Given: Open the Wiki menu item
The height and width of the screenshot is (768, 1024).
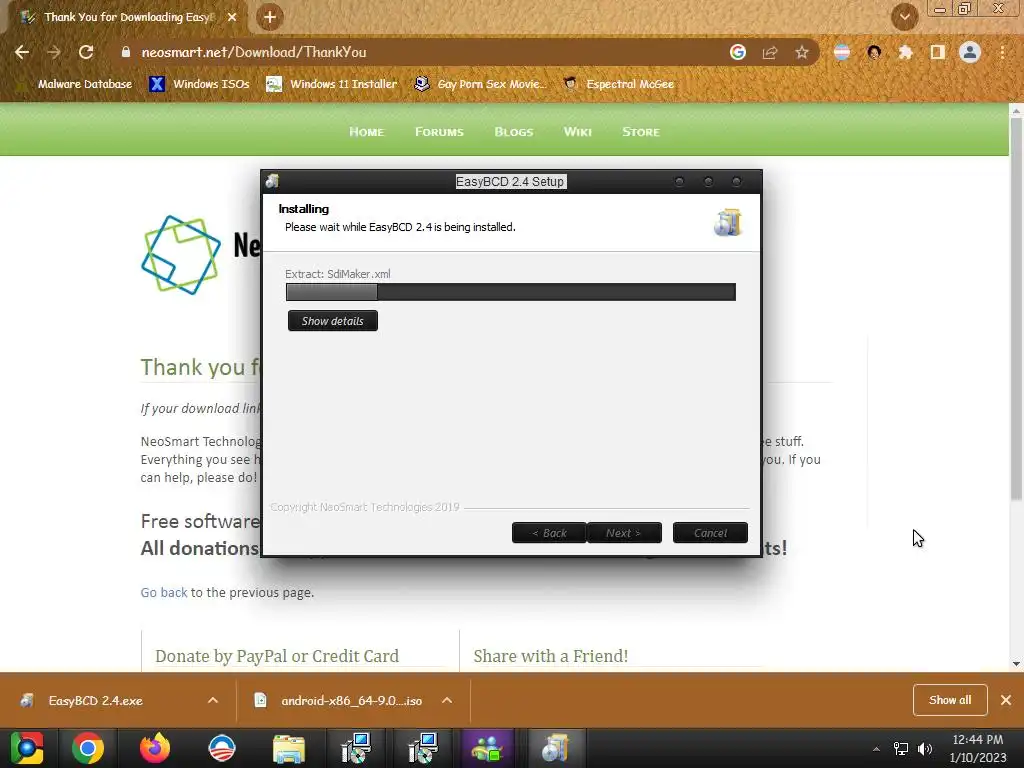Looking at the screenshot, I should pyautogui.click(x=578, y=132).
